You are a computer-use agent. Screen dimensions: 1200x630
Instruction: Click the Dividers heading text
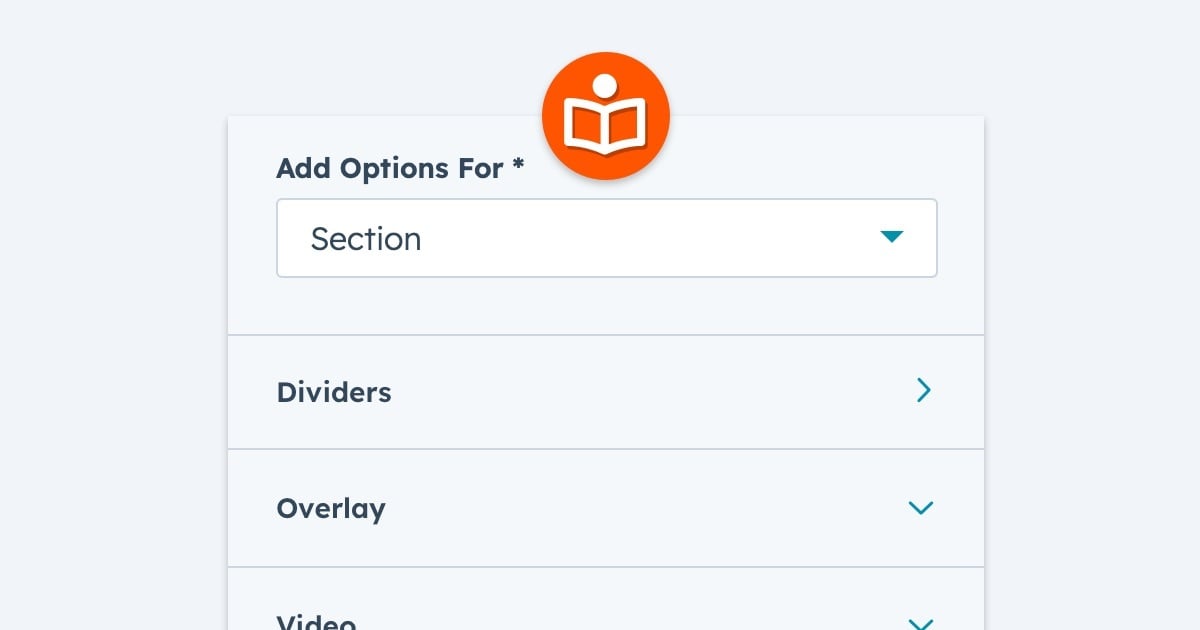334,392
